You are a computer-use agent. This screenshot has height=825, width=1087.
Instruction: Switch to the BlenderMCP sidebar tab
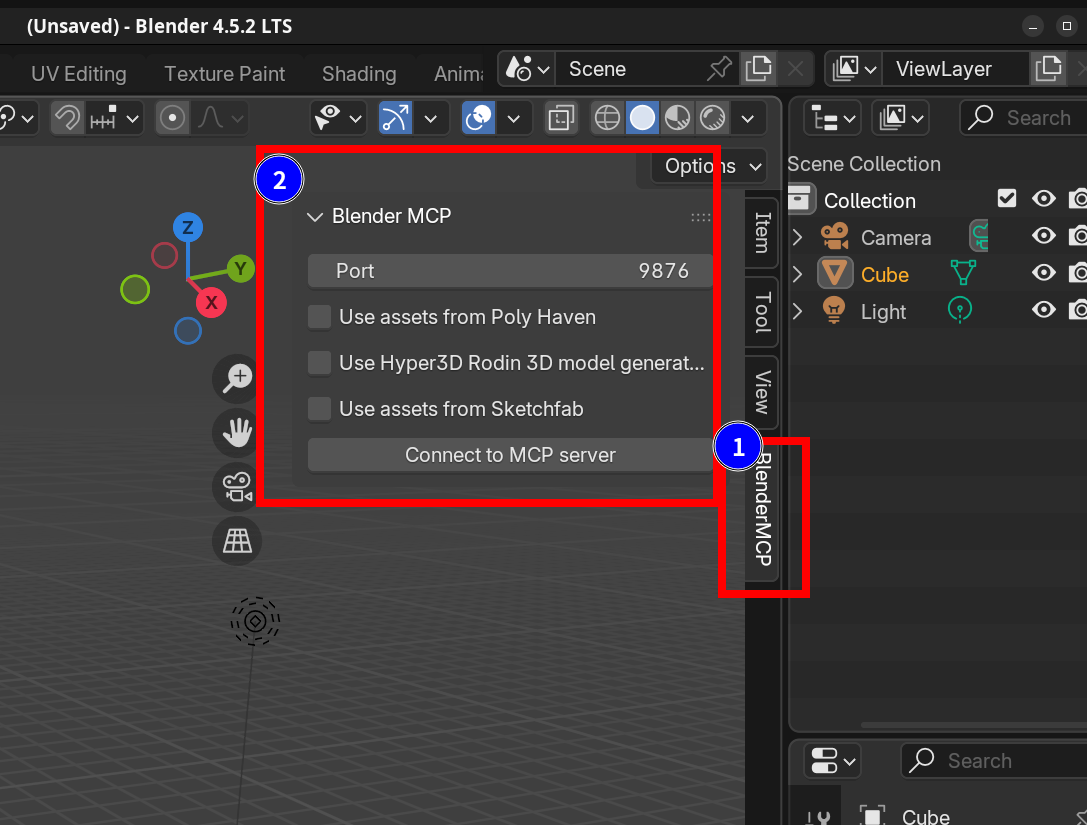tap(762, 510)
